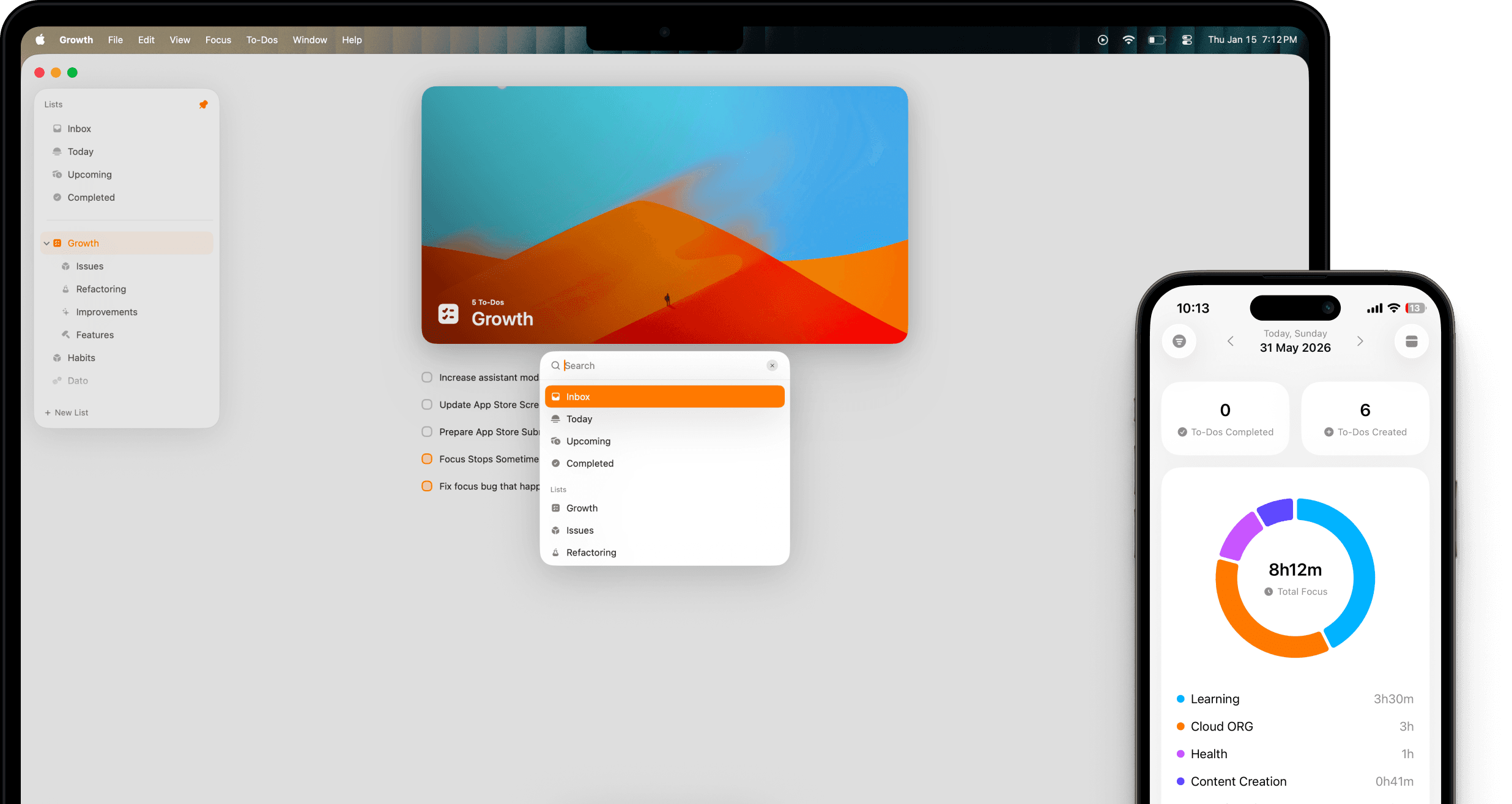Check off 'Prepare App Store Sub' to-do
Viewport: 1512px width, 804px height.
(x=427, y=431)
